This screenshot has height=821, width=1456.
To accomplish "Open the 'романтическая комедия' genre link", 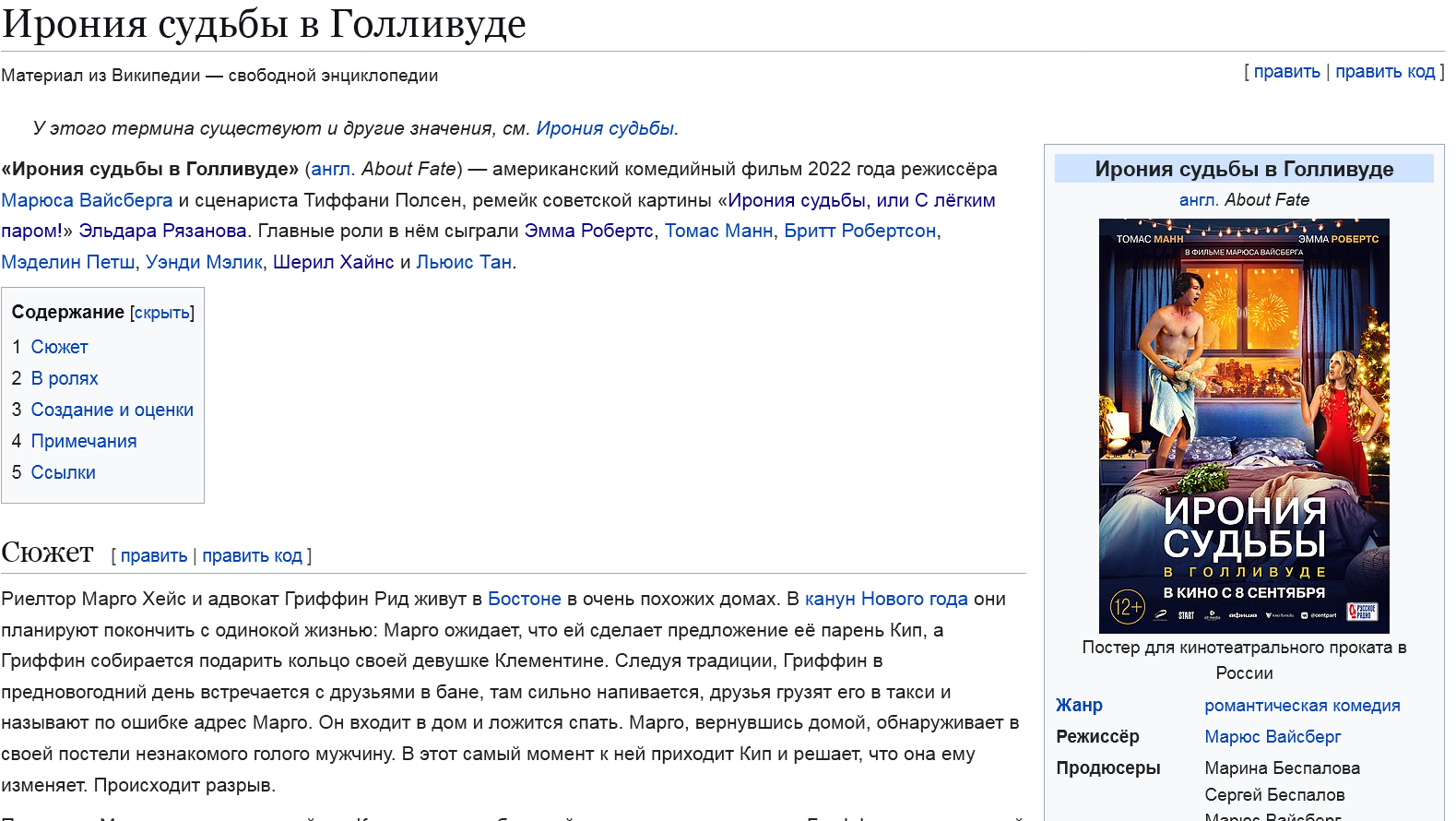I will (x=1302, y=706).
